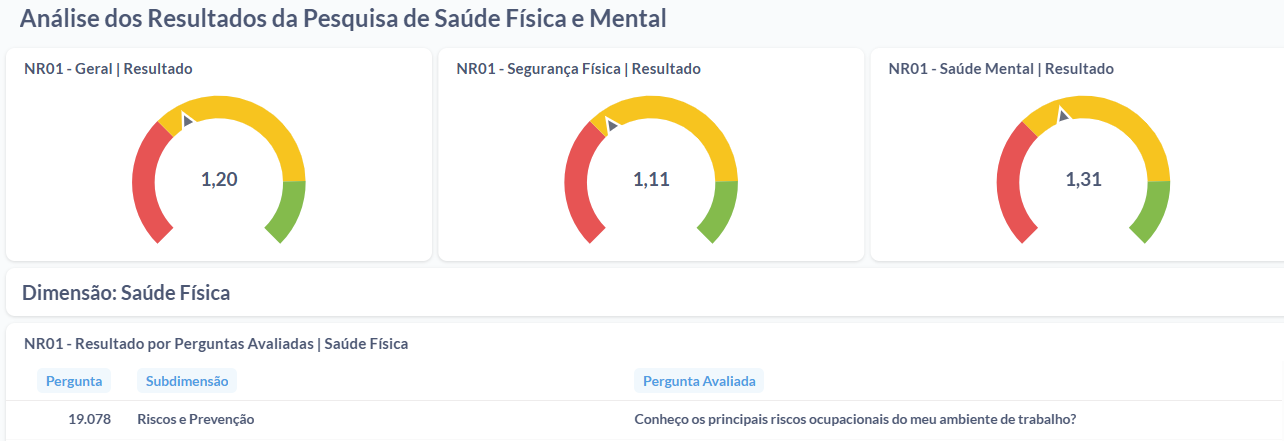The height and width of the screenshot is (441, 1284).
Task: Click the 1,20 value in the Geral gauge
Action: (219, 180)
